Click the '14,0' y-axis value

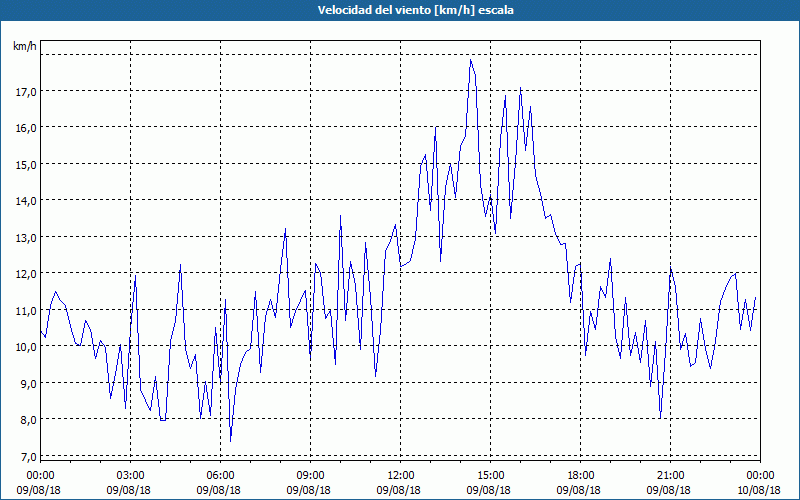point(26,201)
